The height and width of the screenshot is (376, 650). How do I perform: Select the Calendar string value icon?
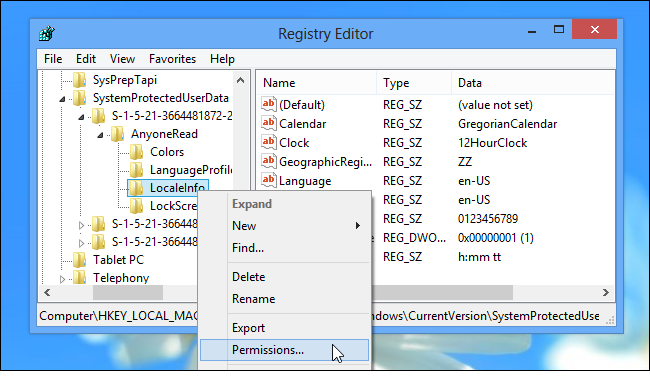(269, 123)
